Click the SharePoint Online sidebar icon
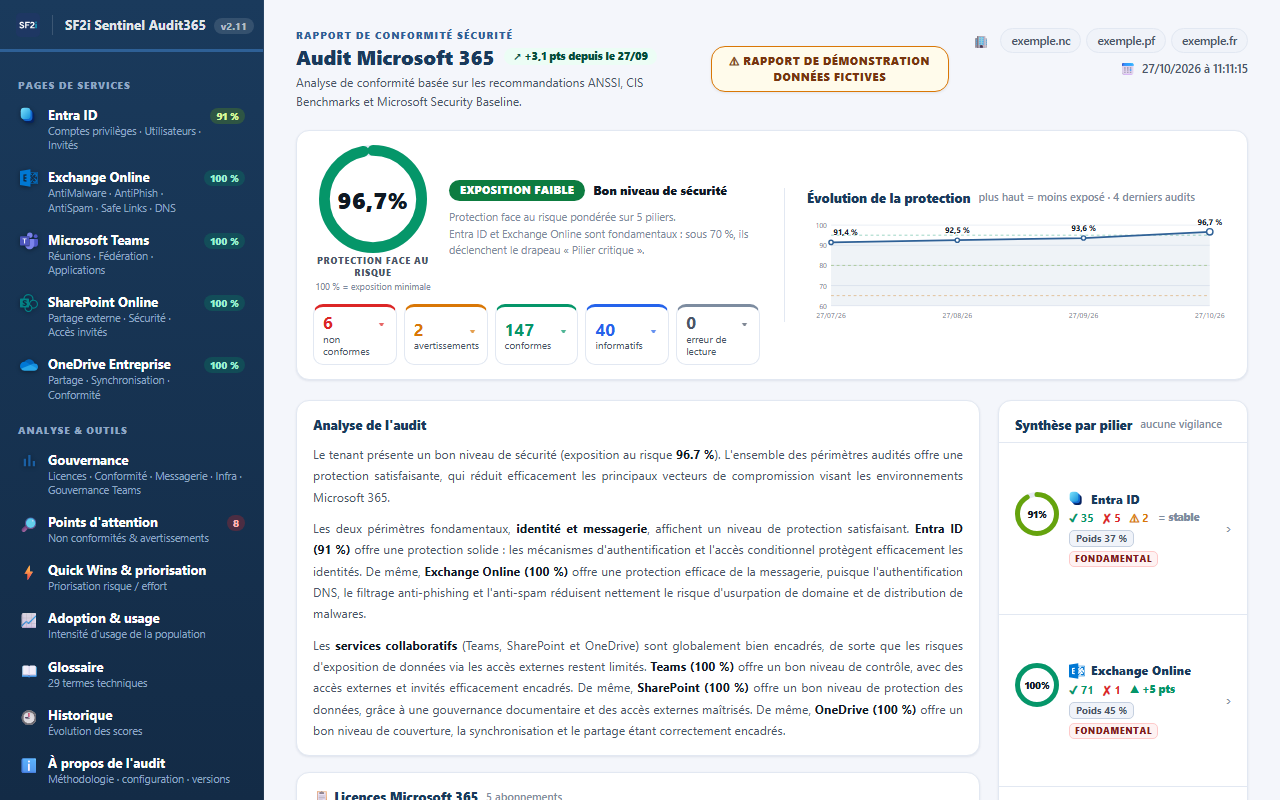 click(28, 303)
